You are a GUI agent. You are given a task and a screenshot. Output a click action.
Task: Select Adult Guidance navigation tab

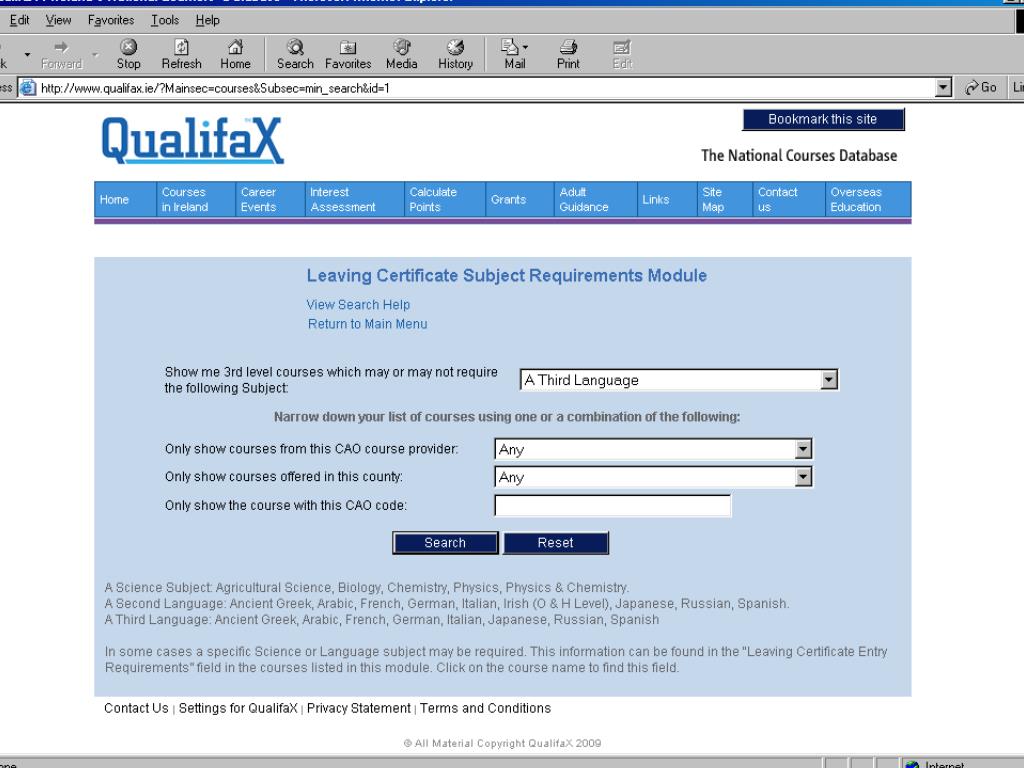(596, 200)
